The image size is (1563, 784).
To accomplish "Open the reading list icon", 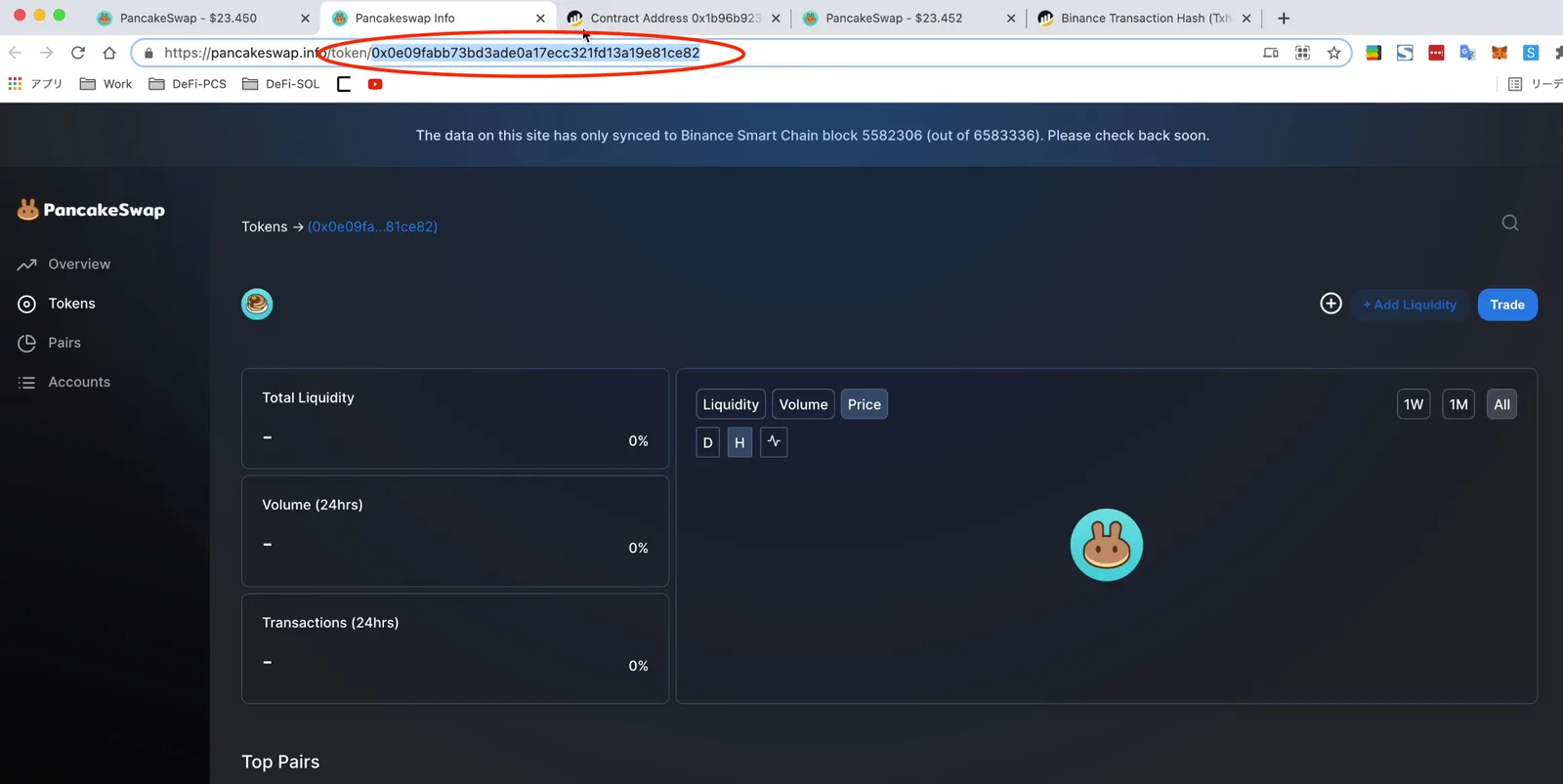I will tap(1515, 84).
